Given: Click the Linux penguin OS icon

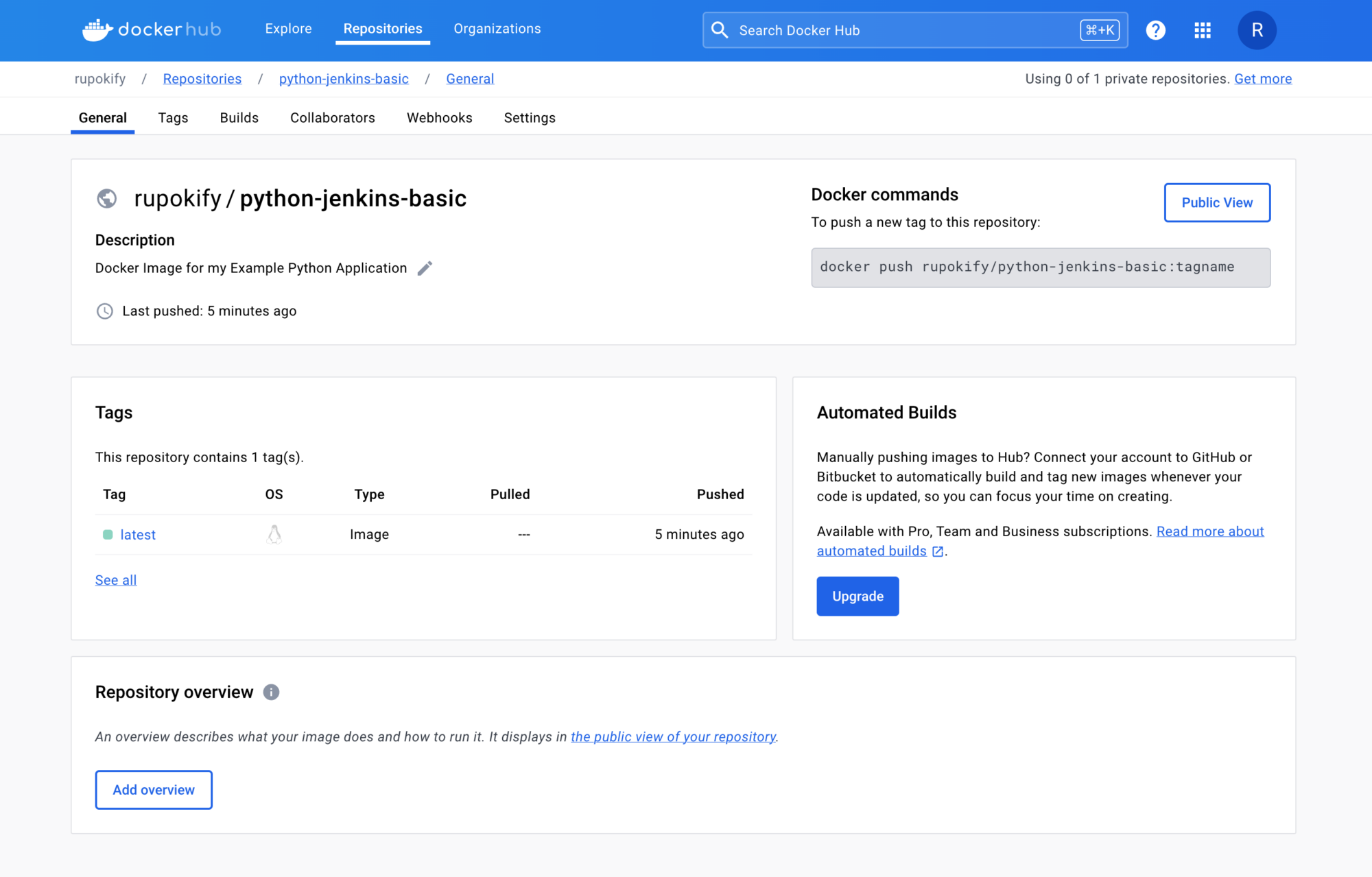Looking at the screenshot, I should coord(274,534).
